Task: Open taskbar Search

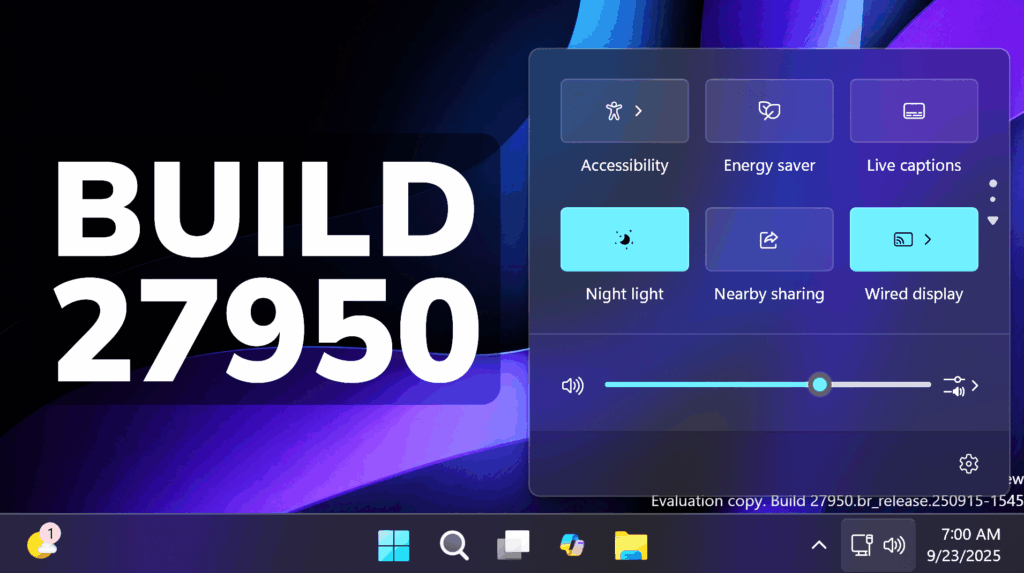Action: pyautogui.click(x=454, y=545)
